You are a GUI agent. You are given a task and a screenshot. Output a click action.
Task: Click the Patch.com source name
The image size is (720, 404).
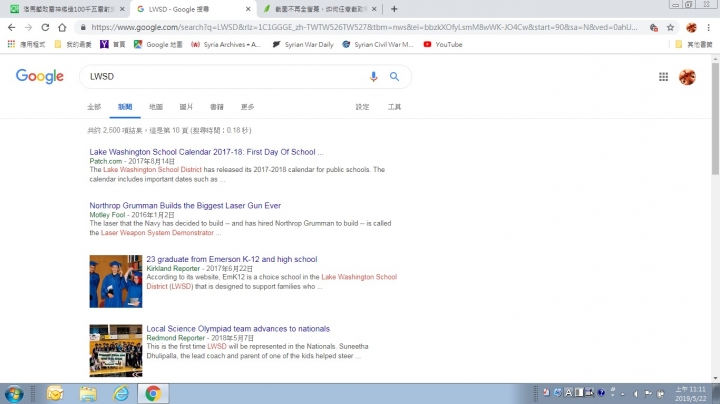(x=106, y=161)
